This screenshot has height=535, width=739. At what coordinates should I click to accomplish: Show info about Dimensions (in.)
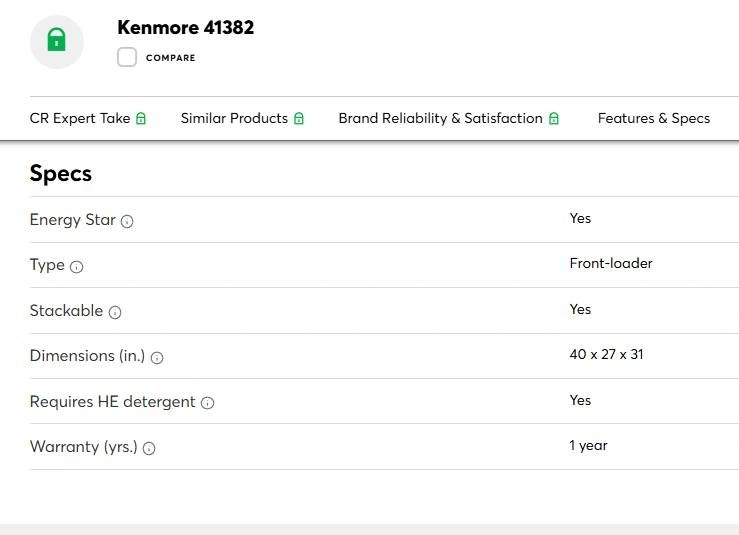[x=157, y=357]
